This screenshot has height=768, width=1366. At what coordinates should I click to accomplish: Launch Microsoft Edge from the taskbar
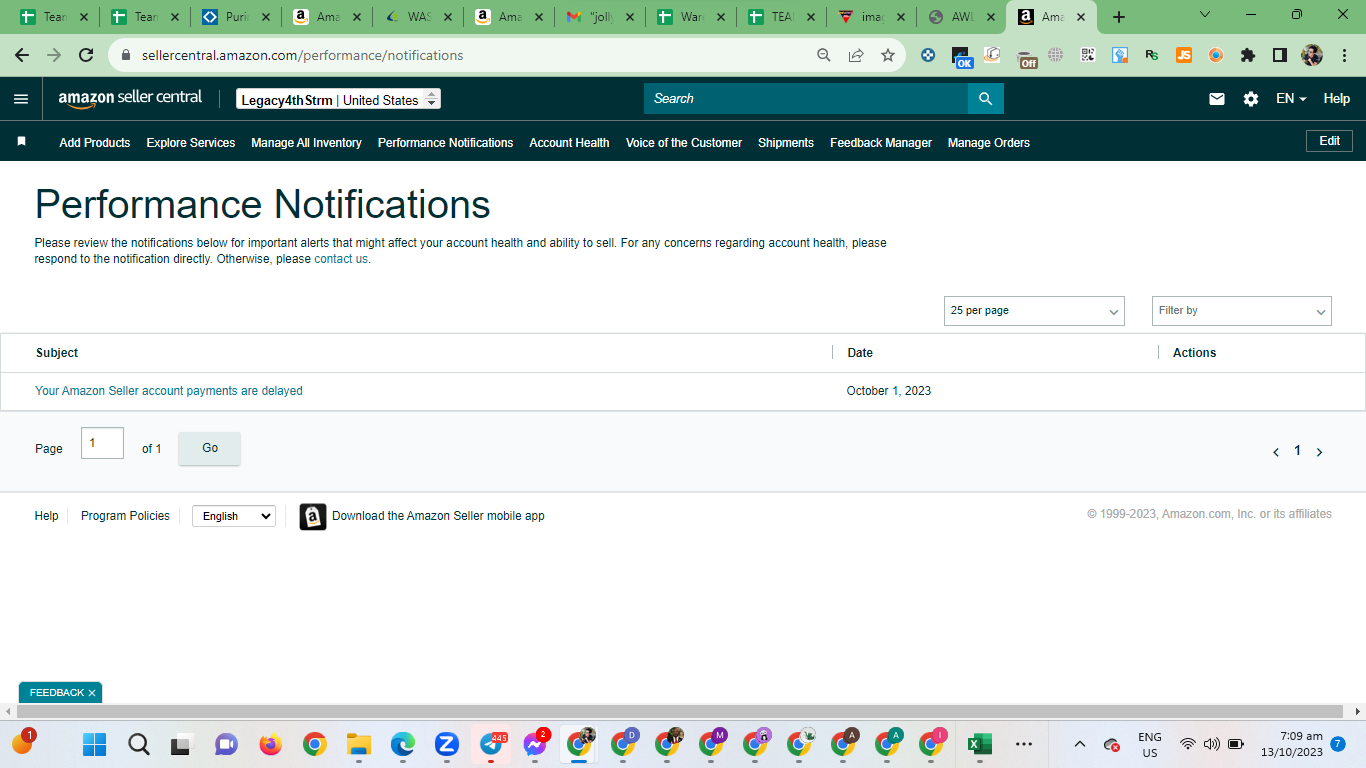[x=402, y=744]
